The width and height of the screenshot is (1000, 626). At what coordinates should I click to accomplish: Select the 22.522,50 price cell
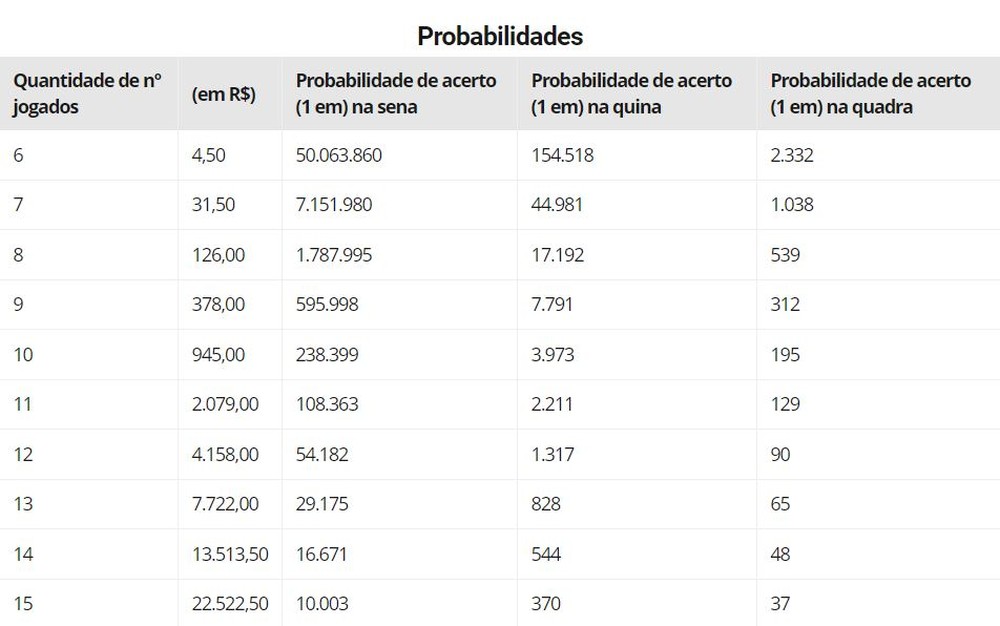tap(230, 604)
